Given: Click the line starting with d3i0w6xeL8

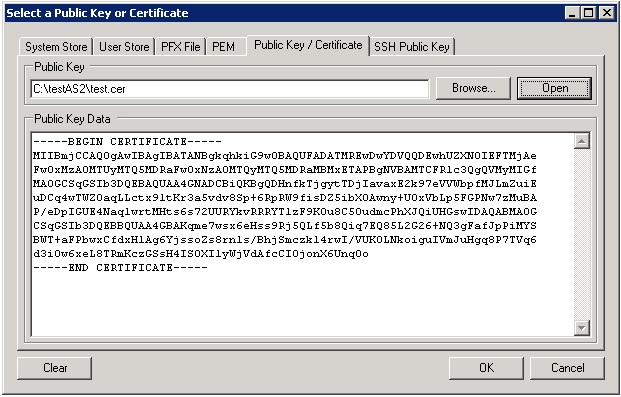Looking at the screenshot, I should pos(201,254).
